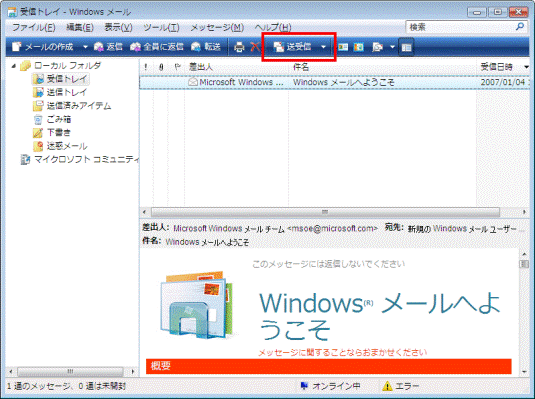Click the message count status text
This screenshot has width=535, height=399.
(x=67, y=386)
